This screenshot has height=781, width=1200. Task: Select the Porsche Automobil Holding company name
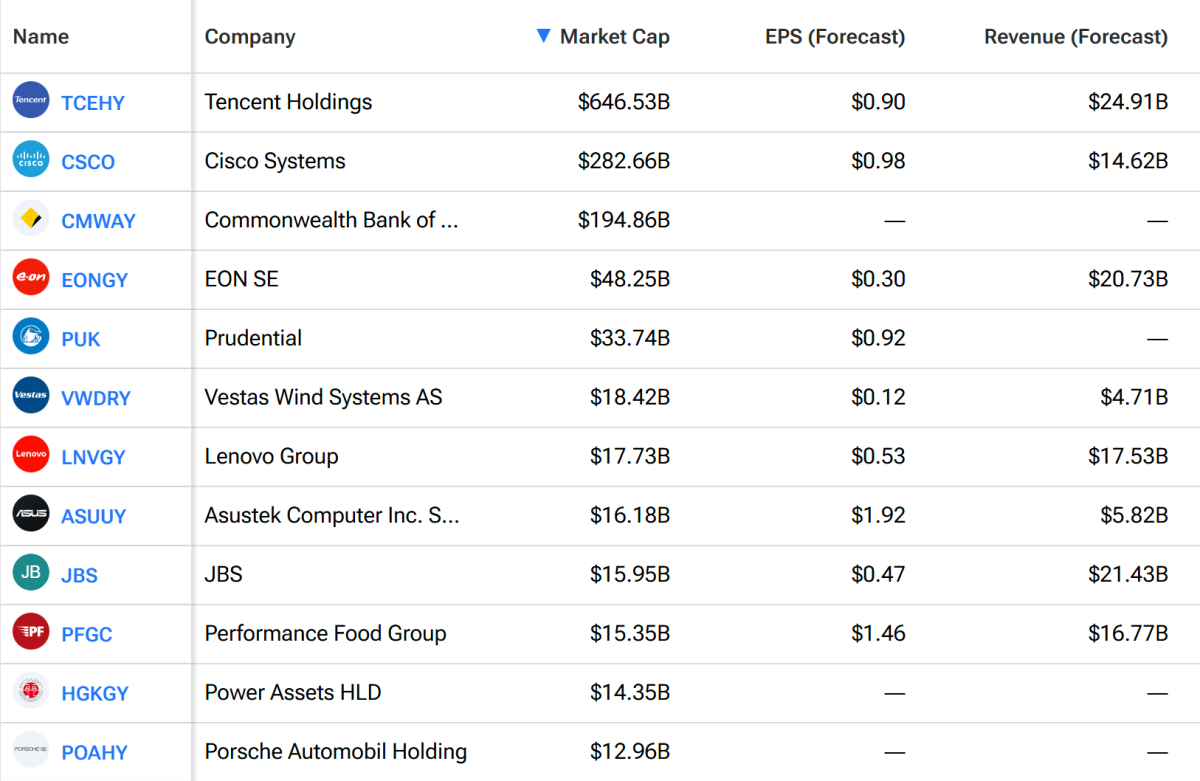[336, 751]
